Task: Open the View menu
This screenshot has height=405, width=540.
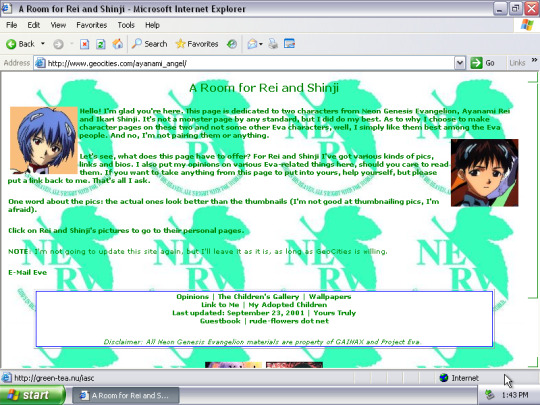Action: [58, 25]
